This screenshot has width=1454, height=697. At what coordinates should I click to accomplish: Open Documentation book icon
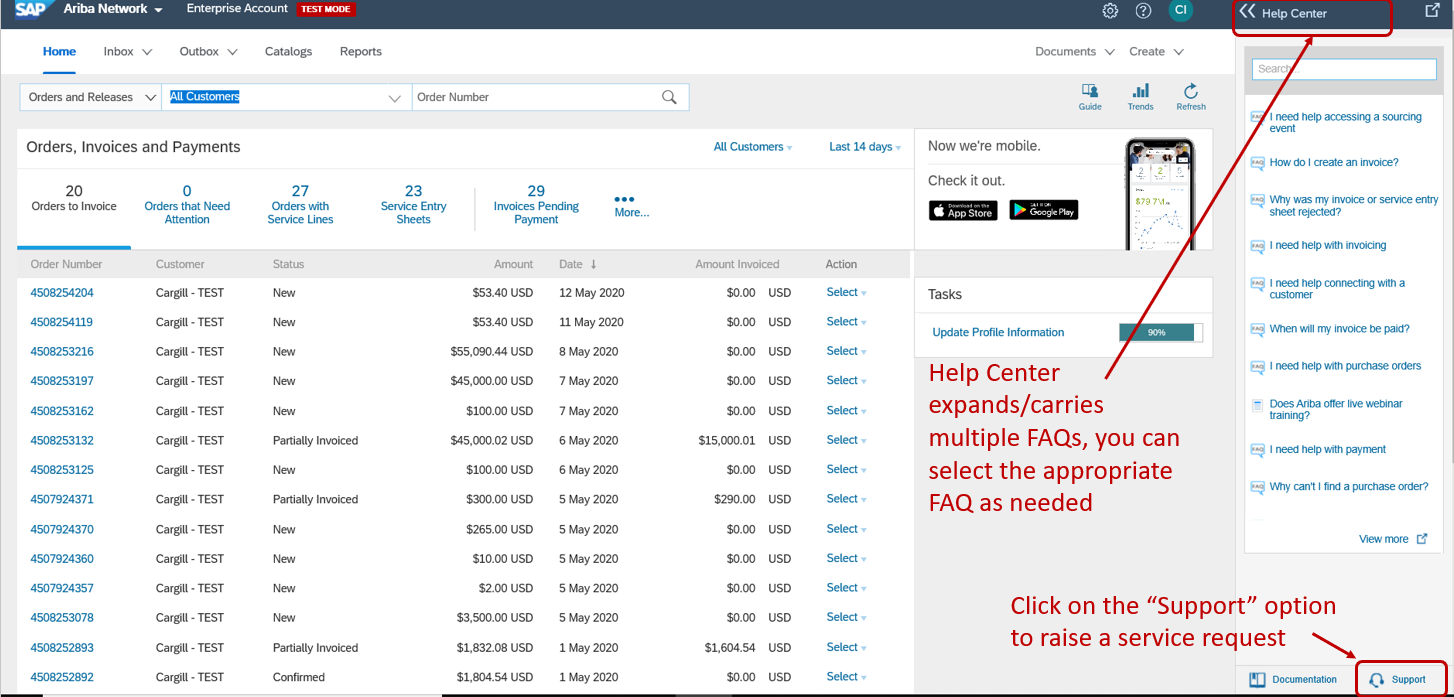1257,679
